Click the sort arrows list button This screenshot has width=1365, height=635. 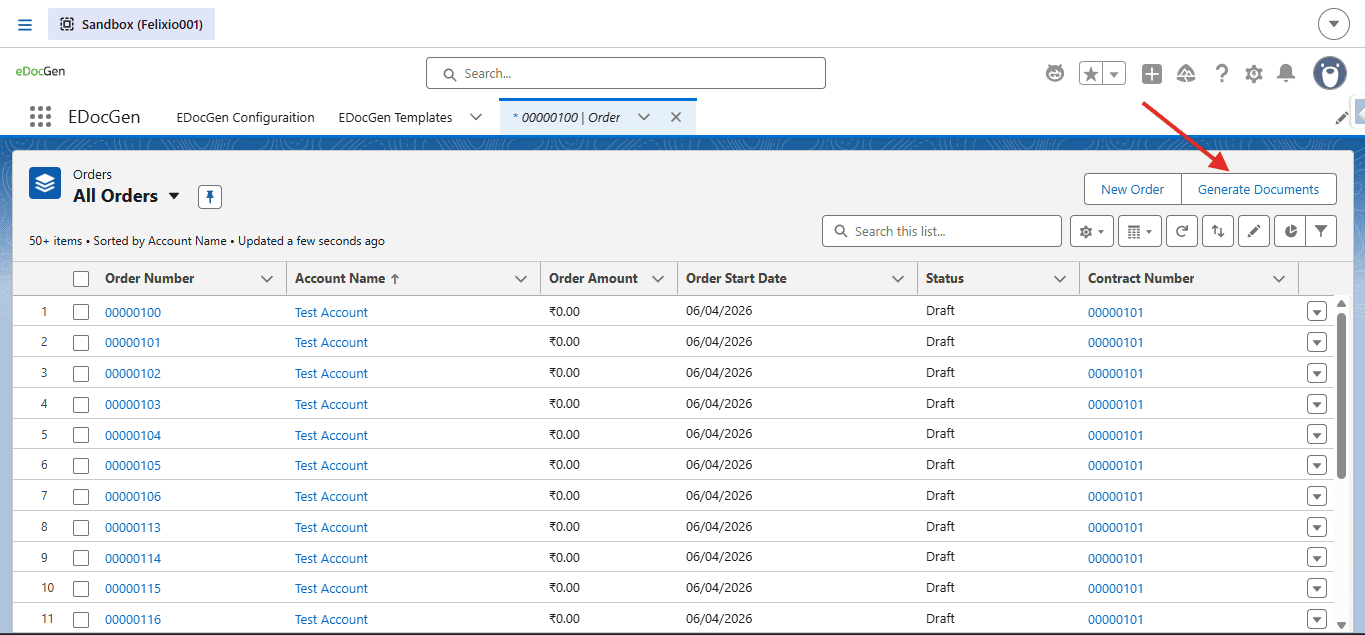pyautogui.click(x=1217, y=231)
